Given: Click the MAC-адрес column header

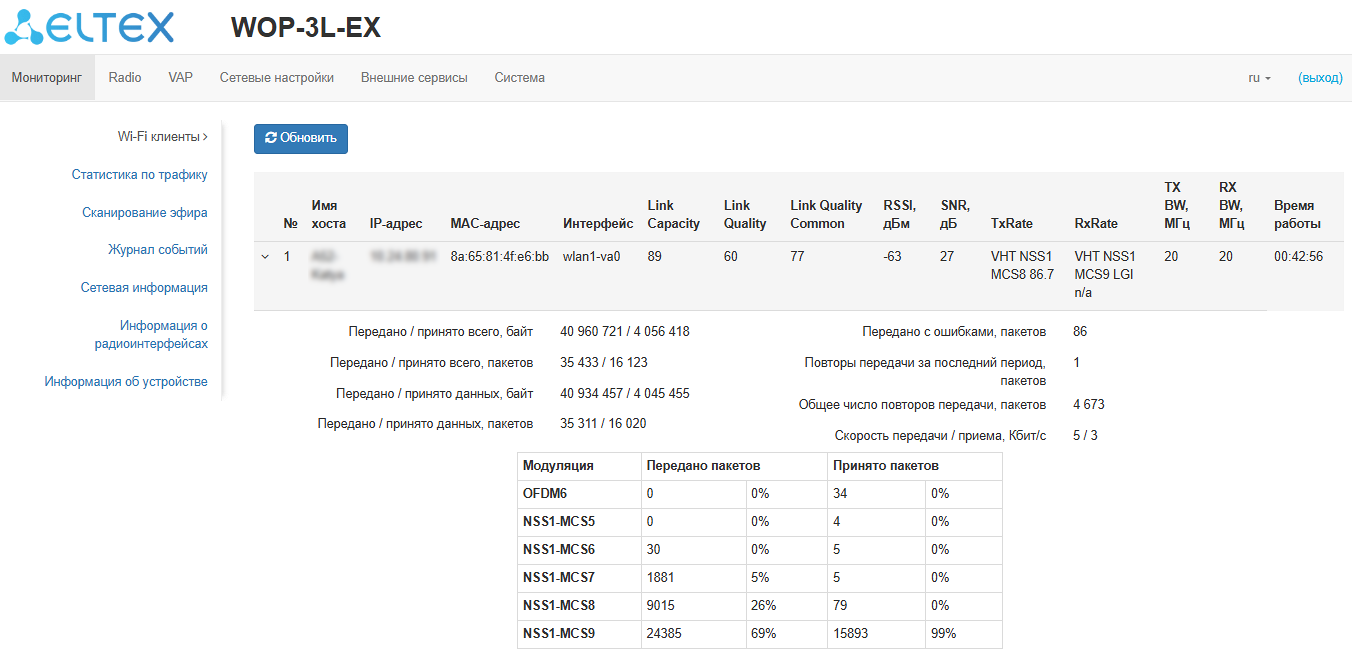Looking at the screenshot, I should click(x=485, y=224).
